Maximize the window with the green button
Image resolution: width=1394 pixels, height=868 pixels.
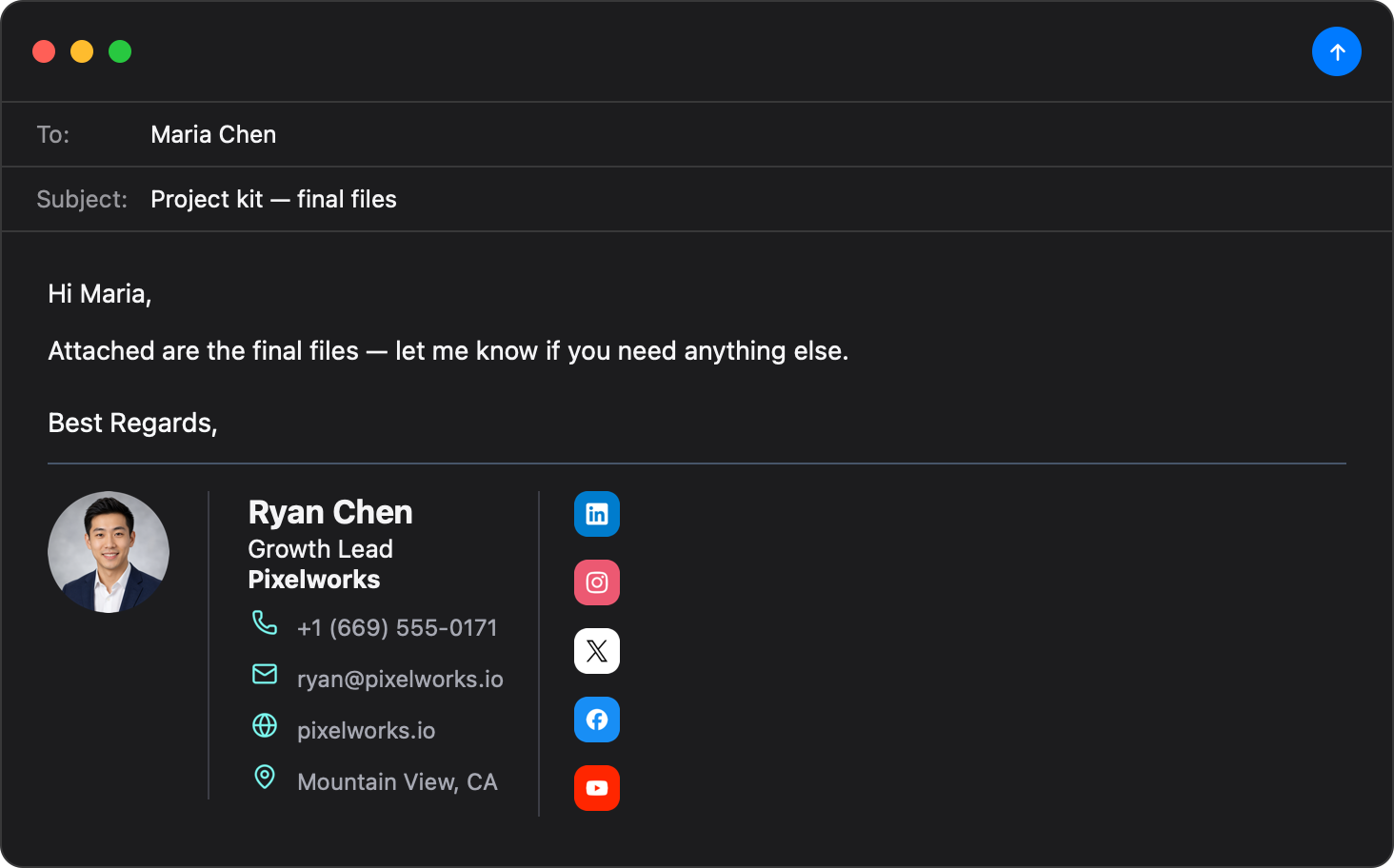[x=120, y=51]
